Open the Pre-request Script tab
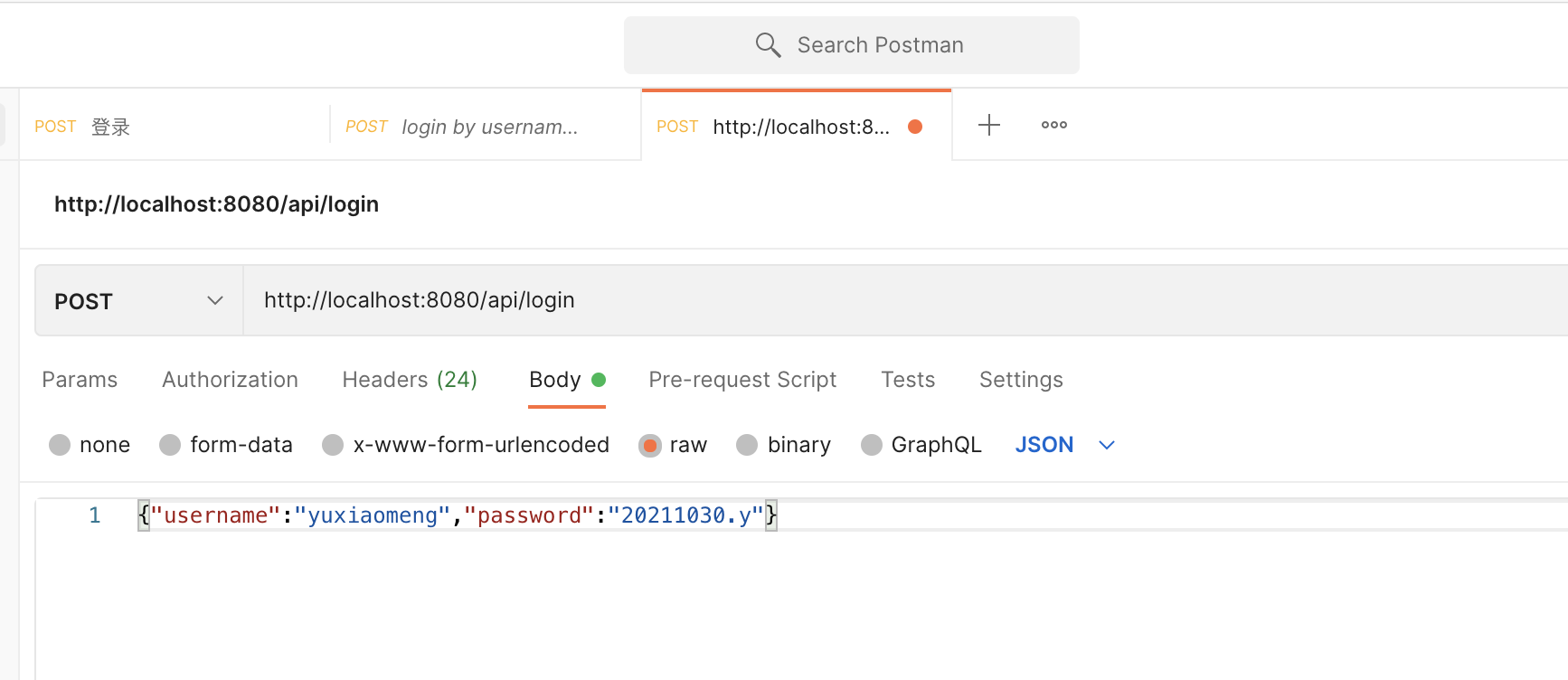This screenshot has height=680, width=1568. click(742, 380)
